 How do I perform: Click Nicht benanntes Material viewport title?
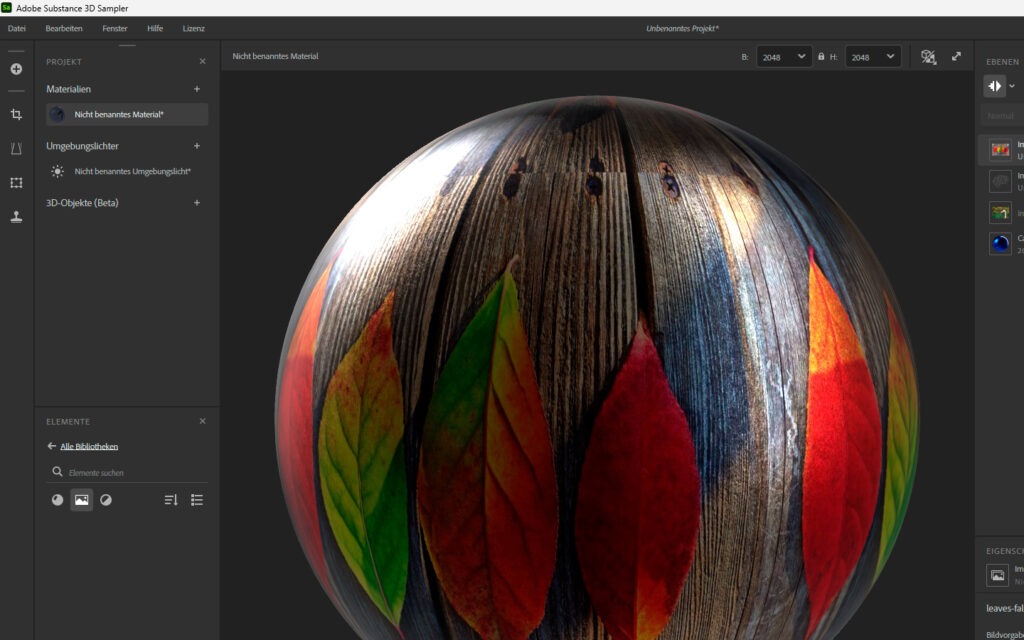point(276,56)
